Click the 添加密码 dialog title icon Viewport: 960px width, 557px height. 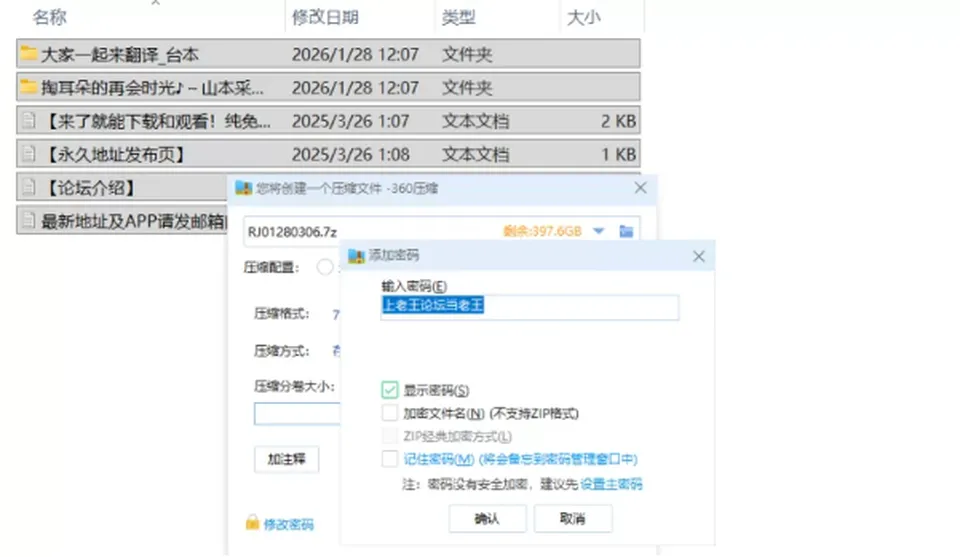(x=356, y=256)
